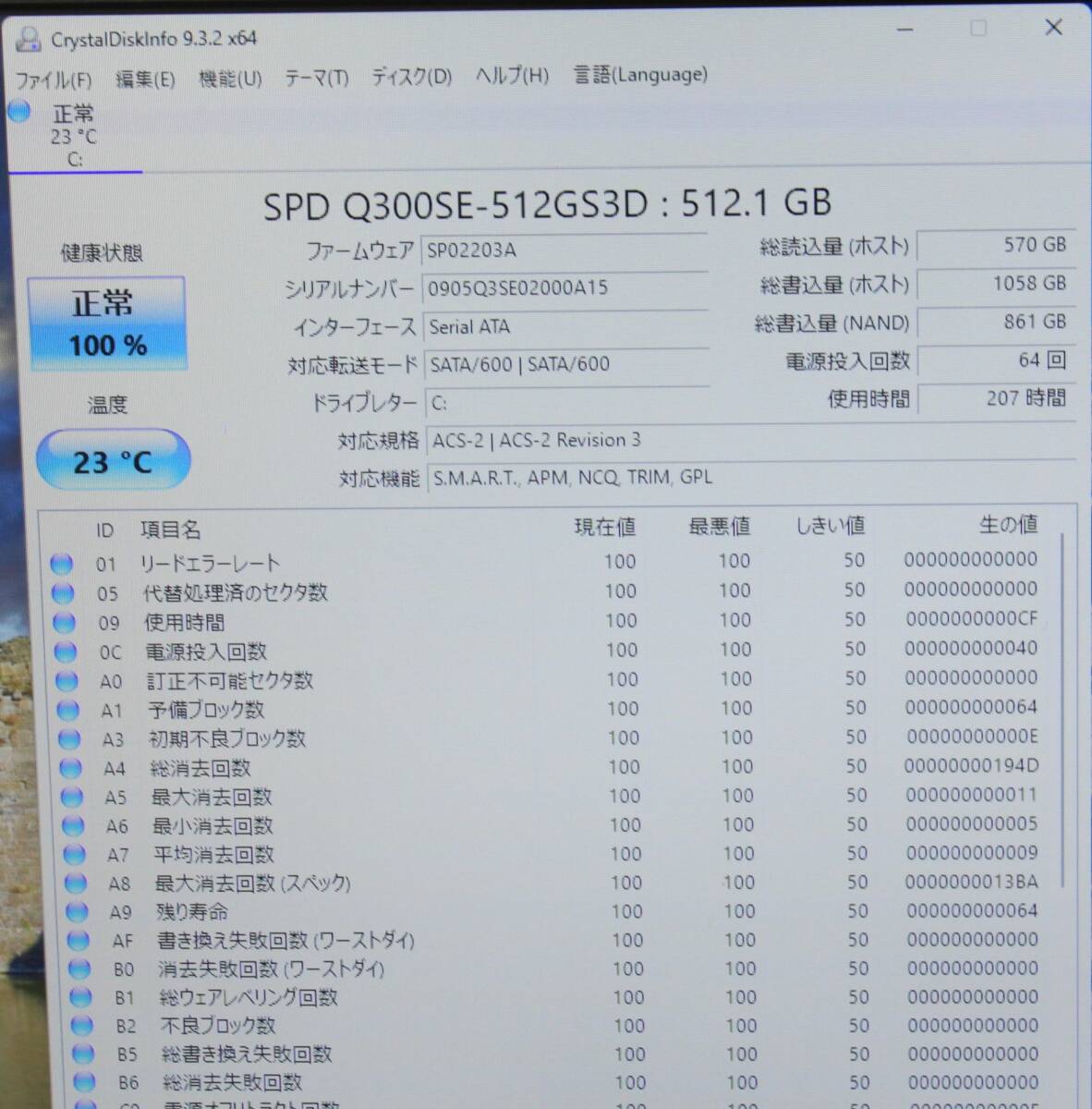Open the ファイル(F) menu
1092x1109 pixels.
[x=54, y=79]
